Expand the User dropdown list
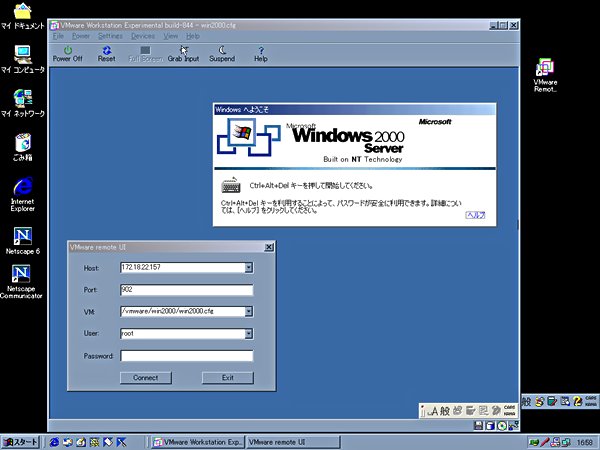The height and width of the screenshot is (450, 600). [249, 334]
